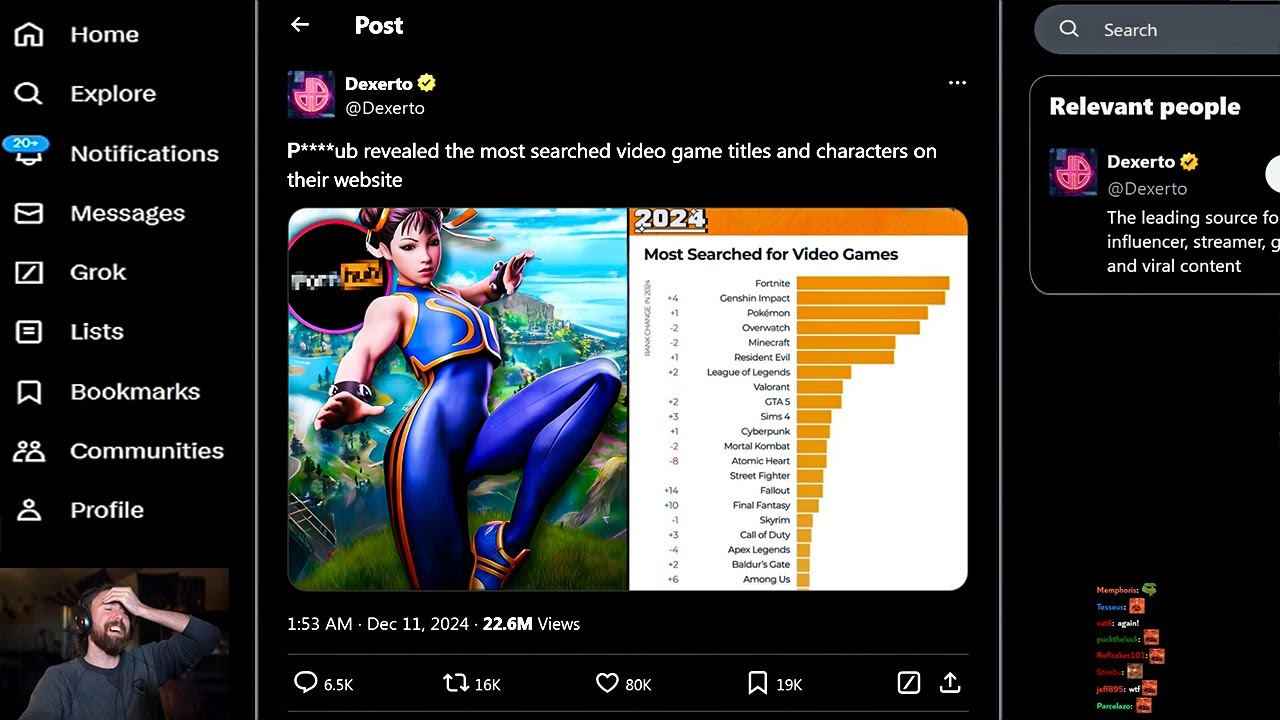The width and height of the screenshot is (1280, 720).
Task: Click the Search input field
Action: [x=1157, y=30]
